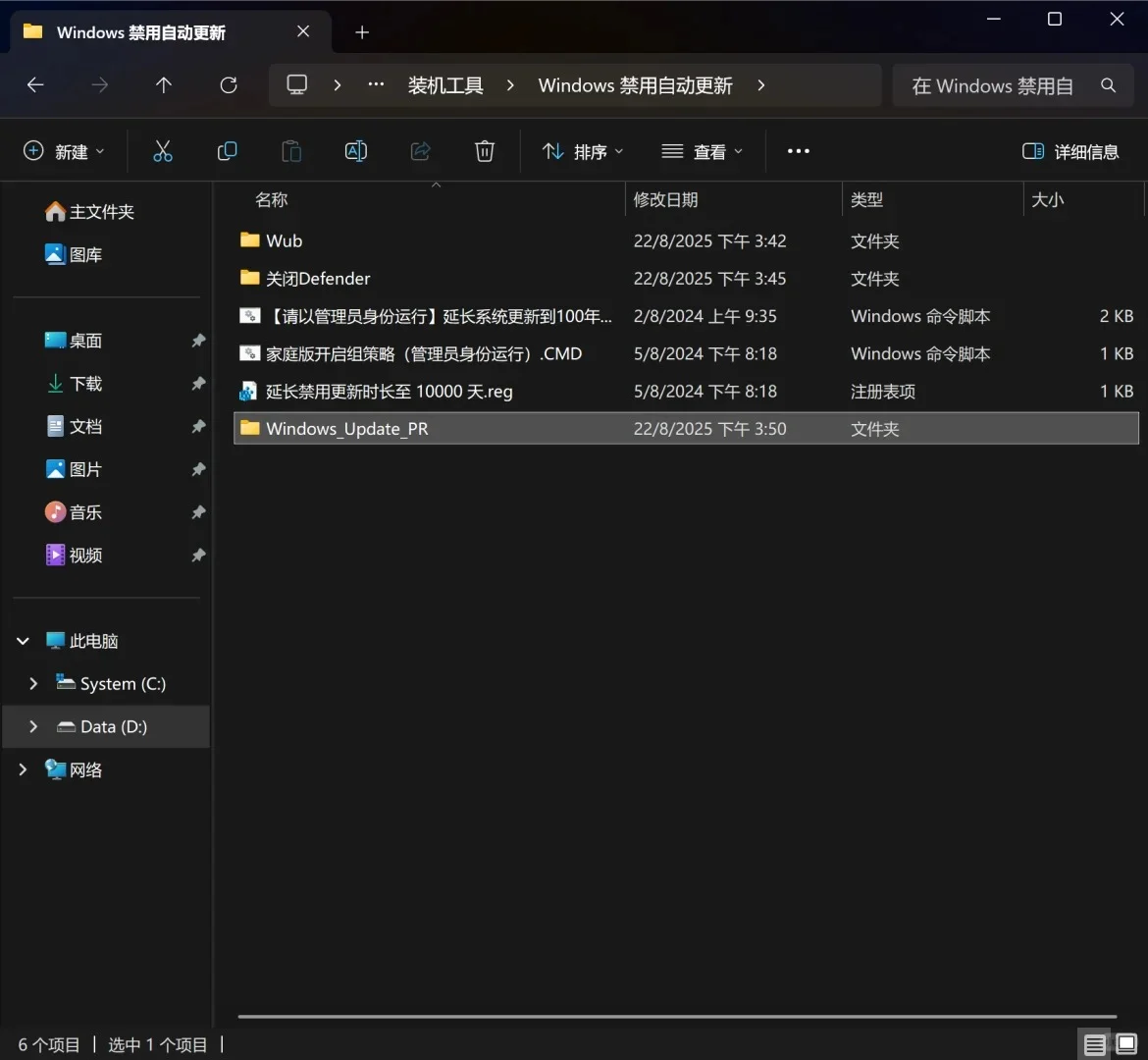Click the Copy icon
The height and width of the screenshot is (1060, 1148).
tap(227, 151)
